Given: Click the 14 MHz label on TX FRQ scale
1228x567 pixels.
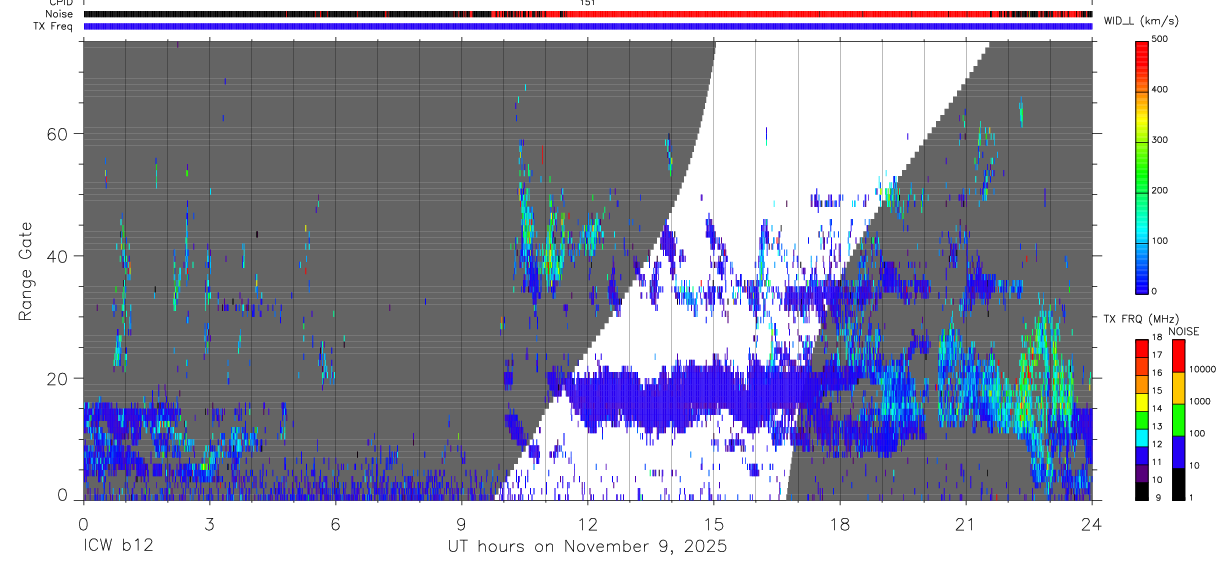Looking at the screenshot, I should pos(1159,409).
